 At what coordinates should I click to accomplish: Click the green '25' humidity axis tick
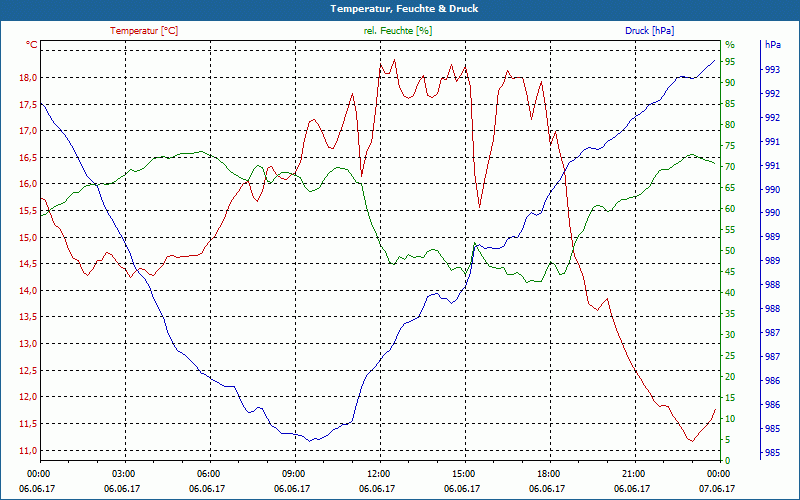tap(730, 356)
